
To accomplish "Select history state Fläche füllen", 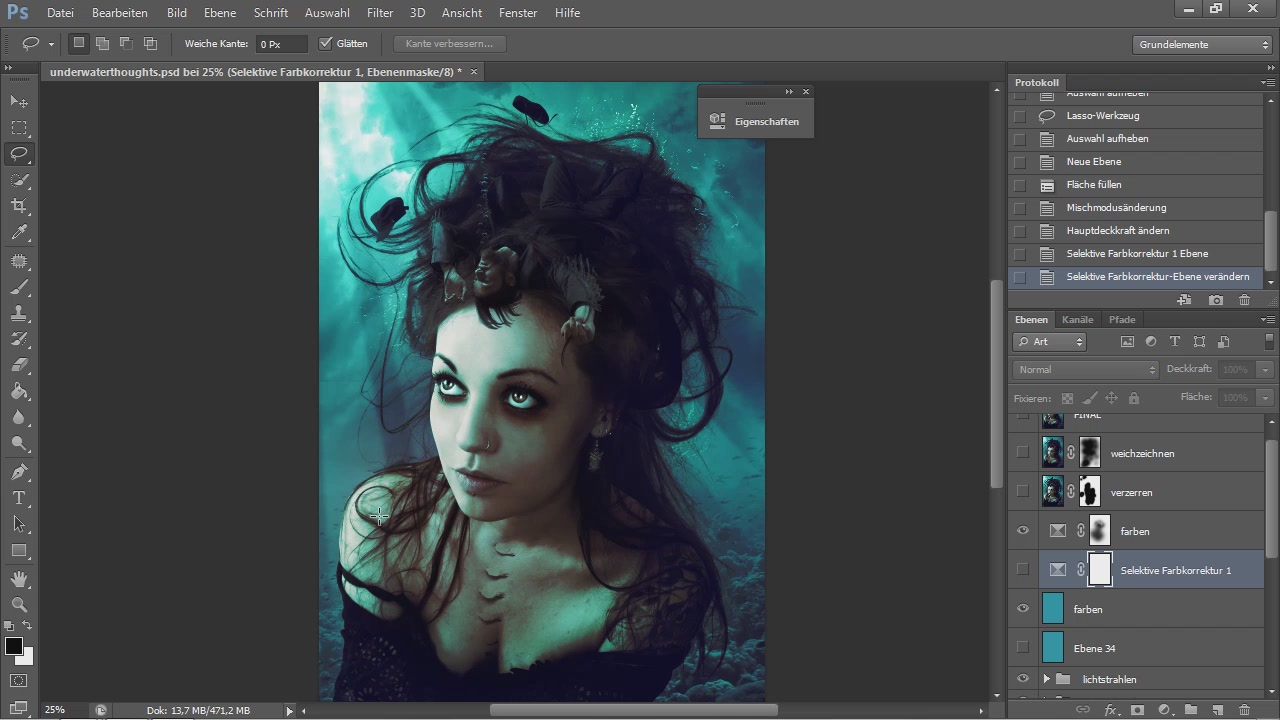I will pos(1094,185).
